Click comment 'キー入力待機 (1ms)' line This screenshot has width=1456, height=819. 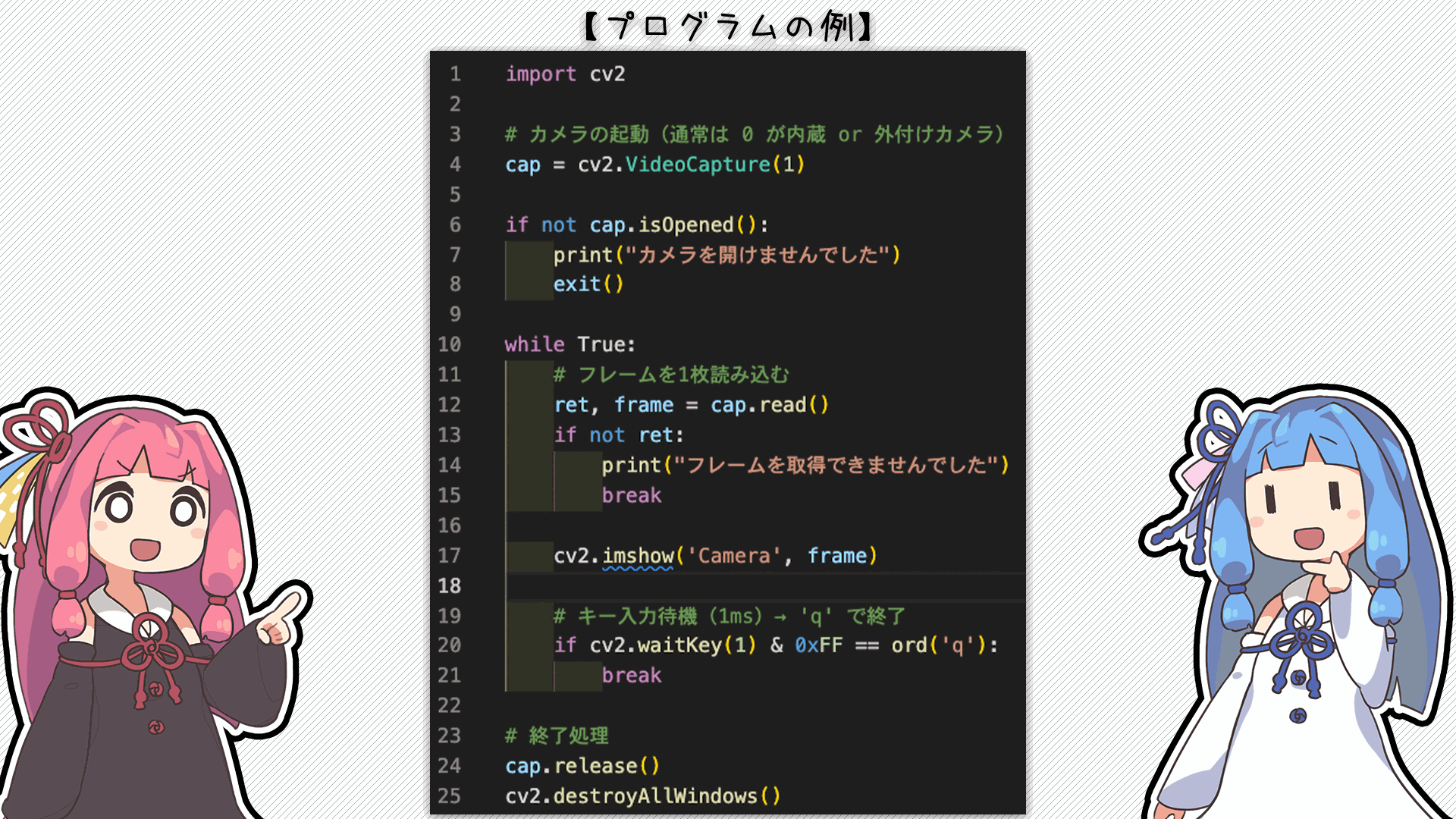(730, 616)
